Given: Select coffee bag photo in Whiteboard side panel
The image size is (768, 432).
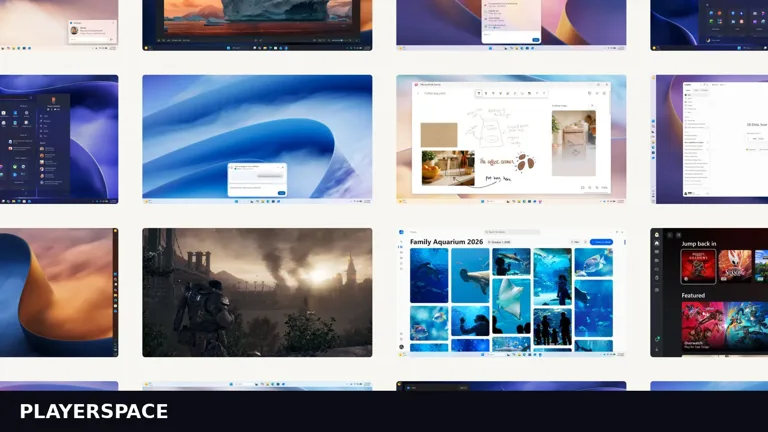Looking at the screenshot, I should coord(574,143).
